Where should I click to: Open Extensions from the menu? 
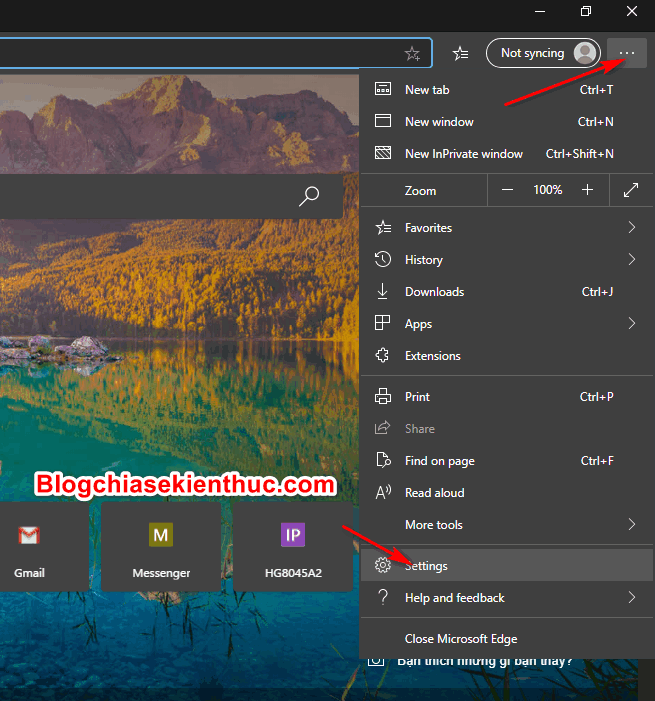pos(506,355)
